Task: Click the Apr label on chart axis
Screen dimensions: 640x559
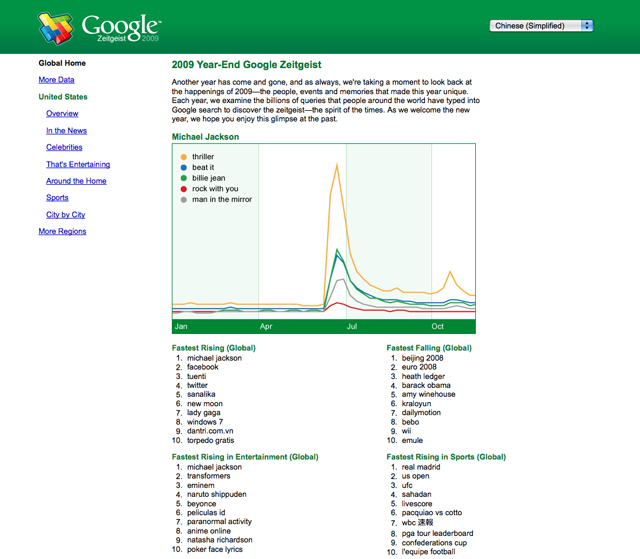Action: point(266,326)
